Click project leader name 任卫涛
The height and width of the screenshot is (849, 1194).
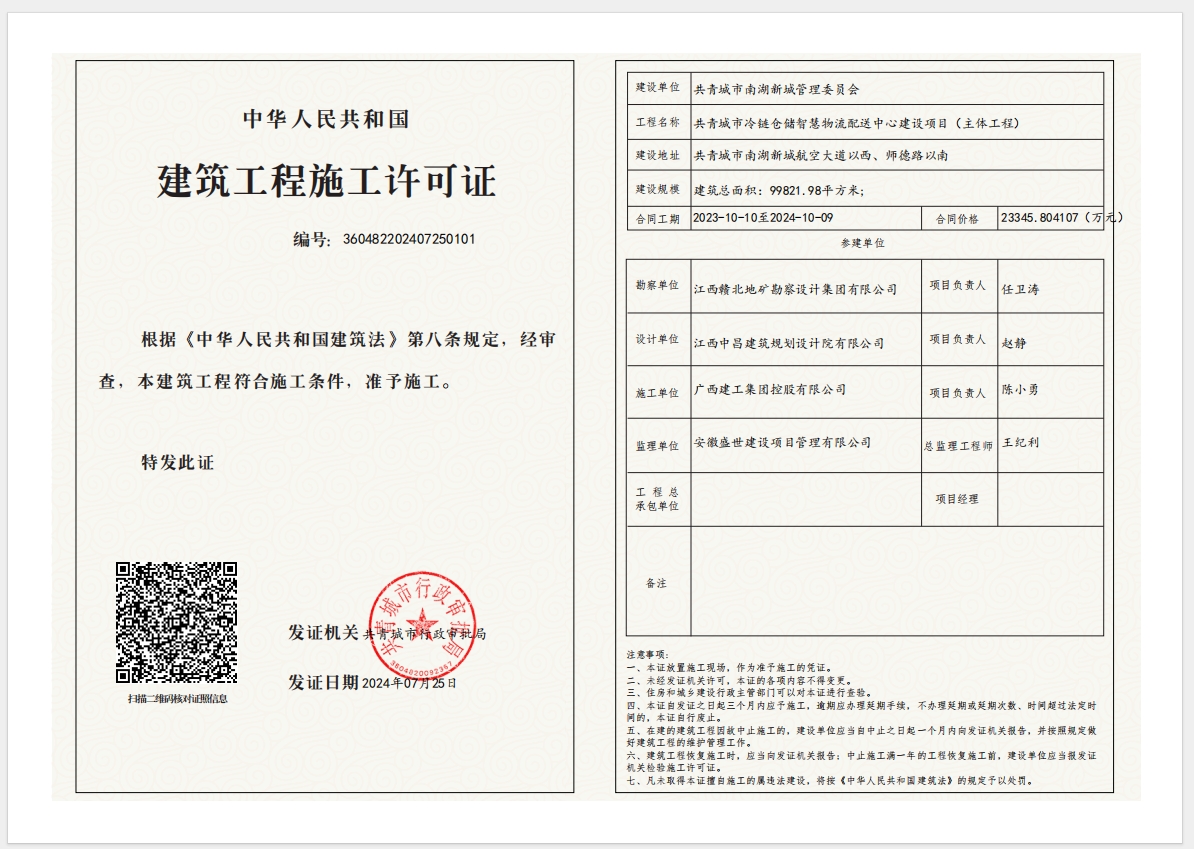click(x=1019, y=289)
